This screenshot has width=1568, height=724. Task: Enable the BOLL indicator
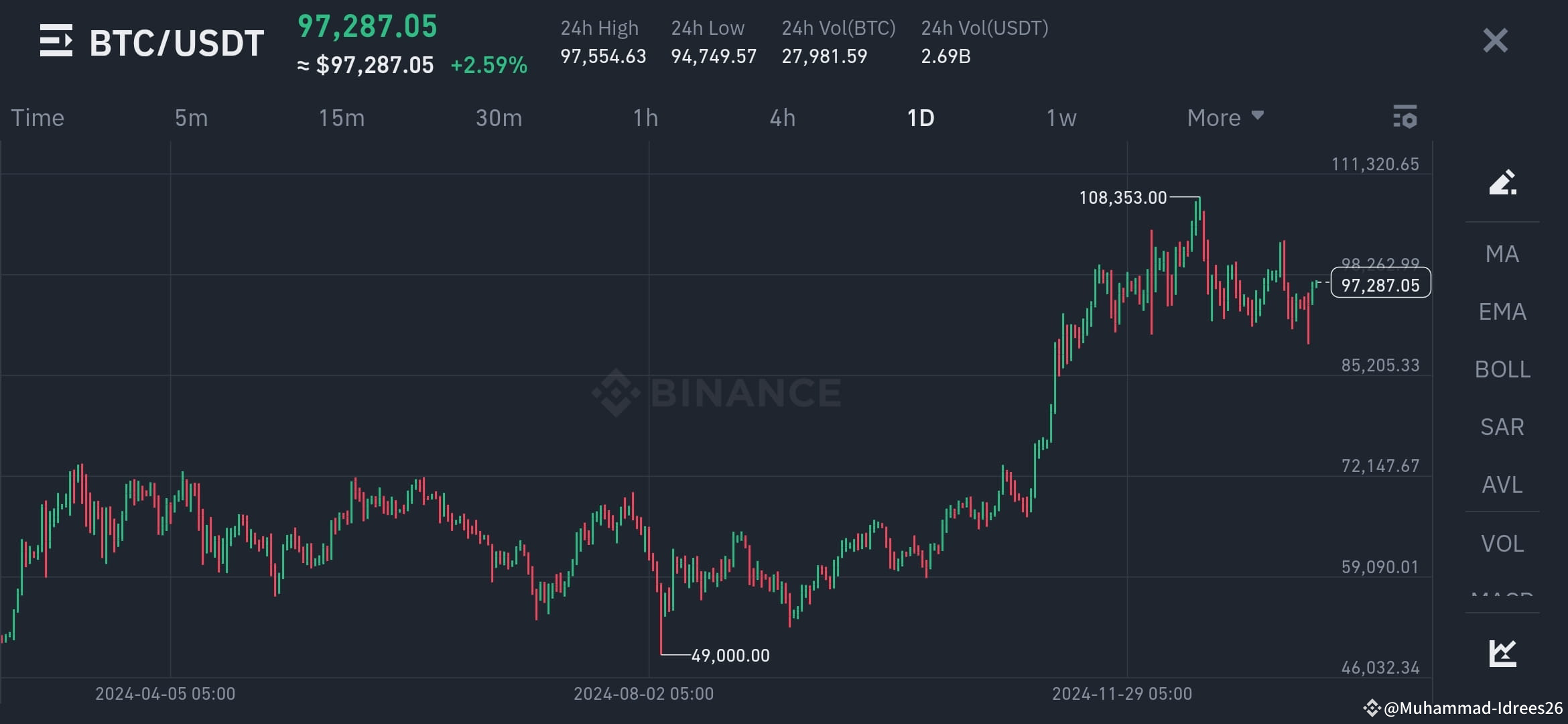(1502, 369)
